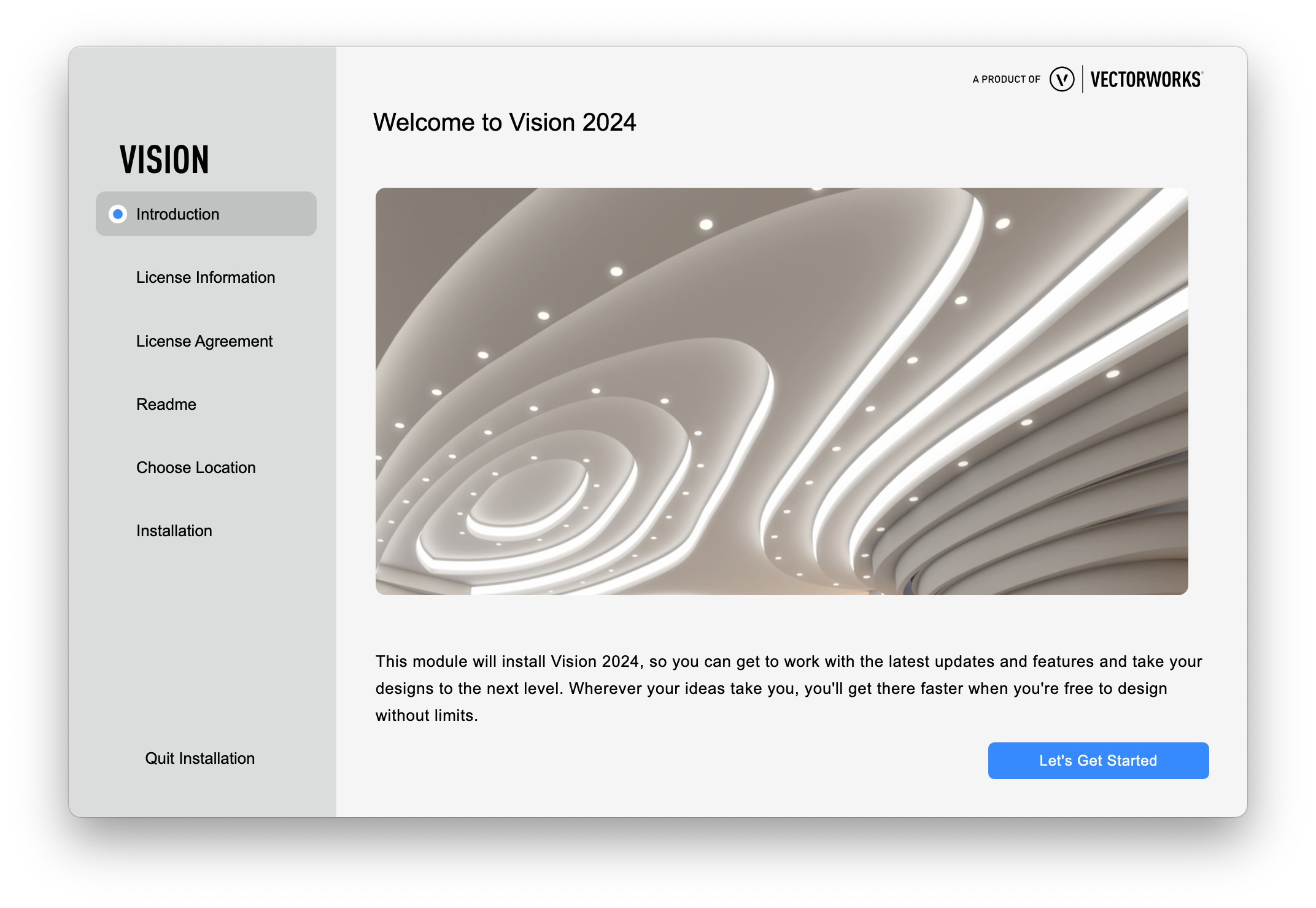Select the Introduction radio indicator
Viewport: 1316px width, 908px height.
pos(118,214)
